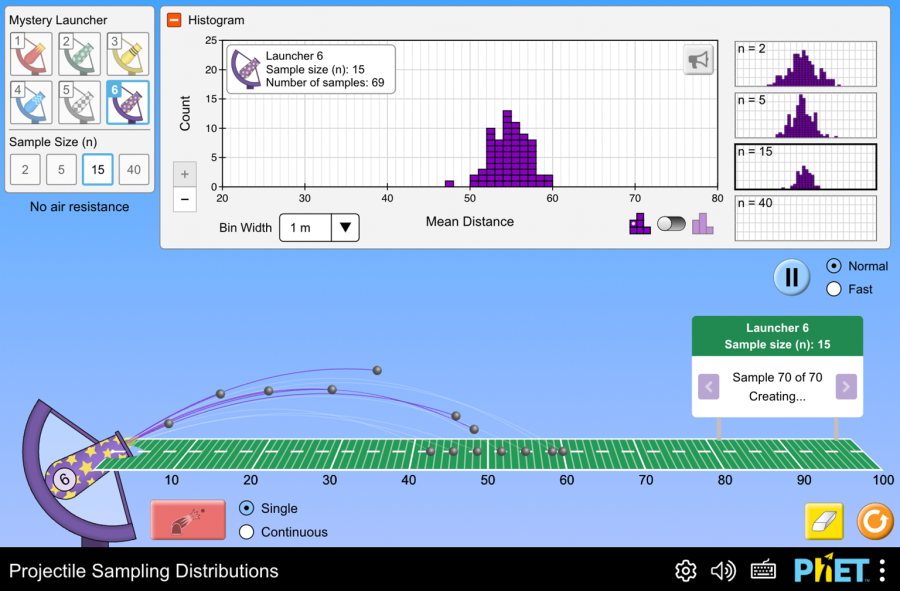This screenshot has width=900, height=591.
Task: Set sample size to 5
Action: [61, 170]
